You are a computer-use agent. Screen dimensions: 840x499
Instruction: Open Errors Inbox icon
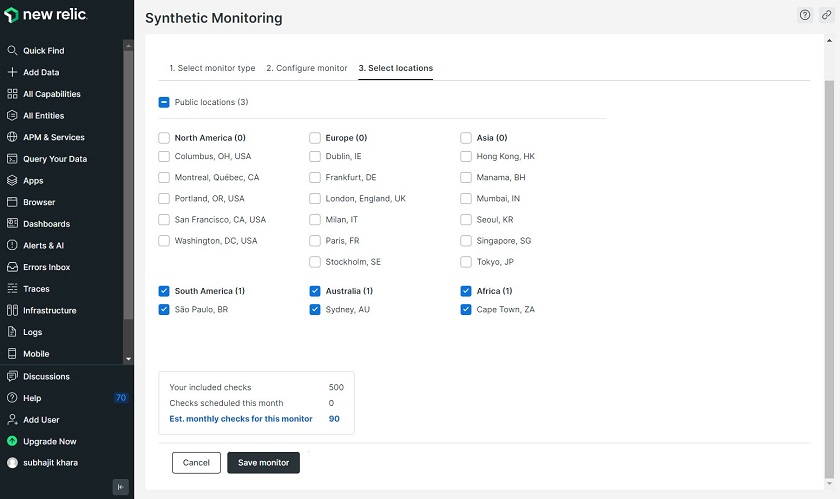pos(12,267)
